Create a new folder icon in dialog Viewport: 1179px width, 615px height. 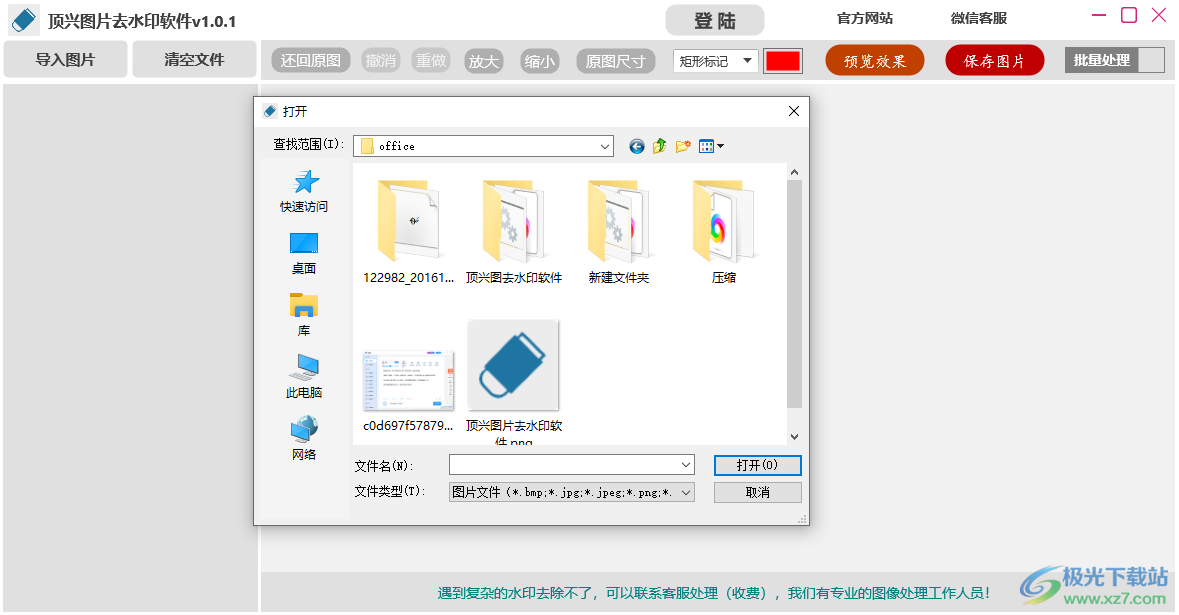(x=683, y=146)
